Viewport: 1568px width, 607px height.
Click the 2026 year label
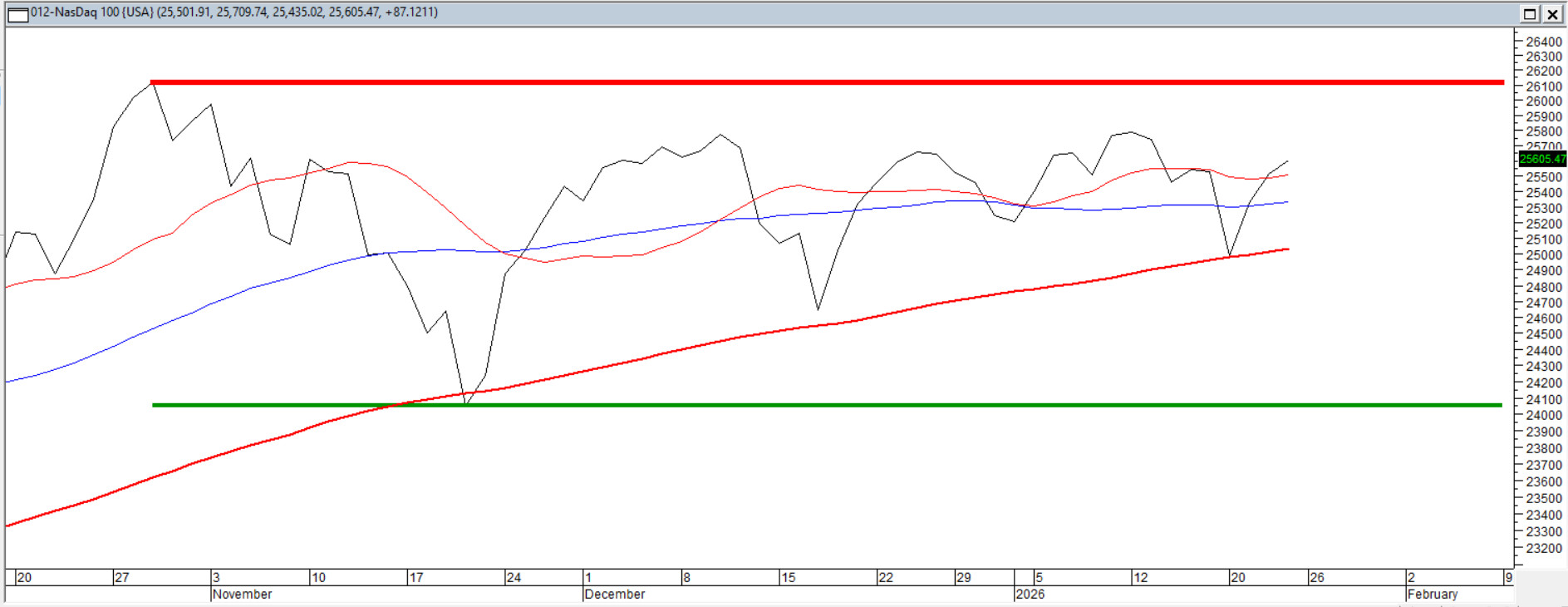click(1030, 595)
